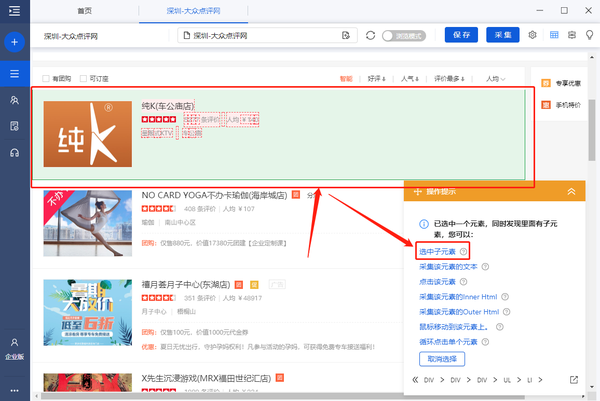The width and height of the screenshot is (600, 401).
Task: Choose 点击该元素 option
Action: (x=437, y=282)
